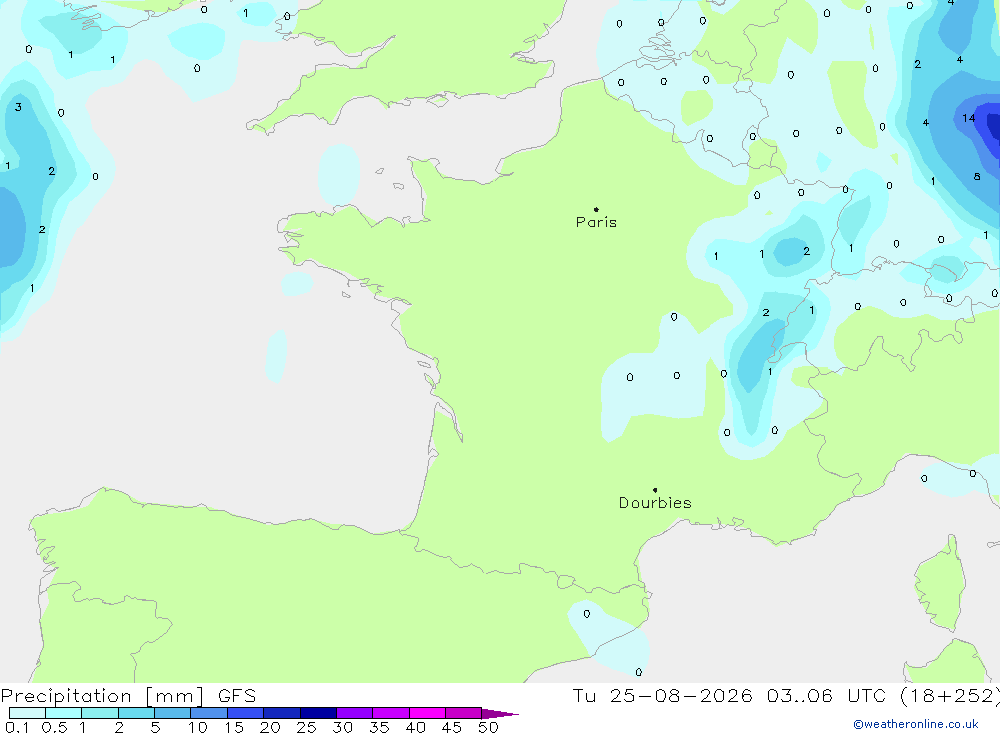Click the Paris city label

pyautogui.click(x=596, y=222)
